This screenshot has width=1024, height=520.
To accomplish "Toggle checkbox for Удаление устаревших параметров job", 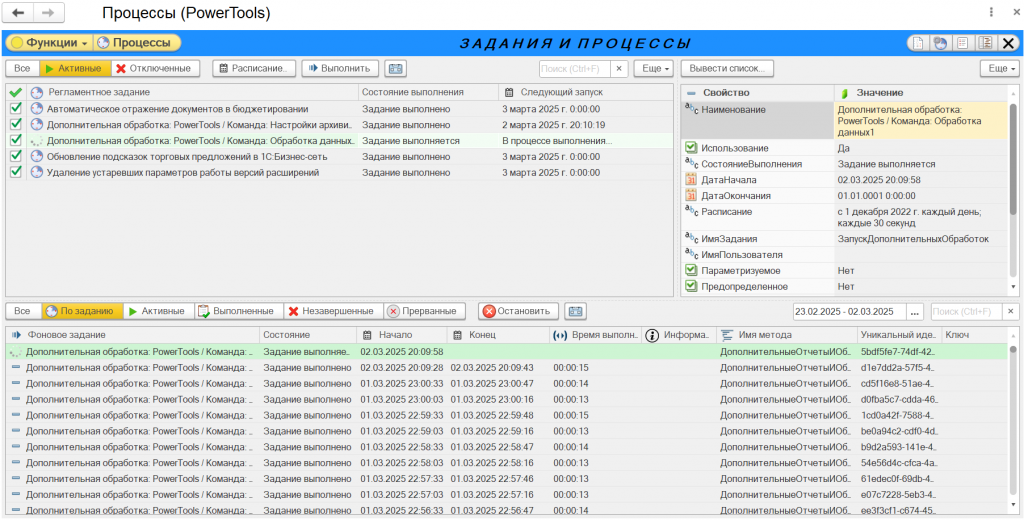I will pyautogui.click(x=16, y=172).
